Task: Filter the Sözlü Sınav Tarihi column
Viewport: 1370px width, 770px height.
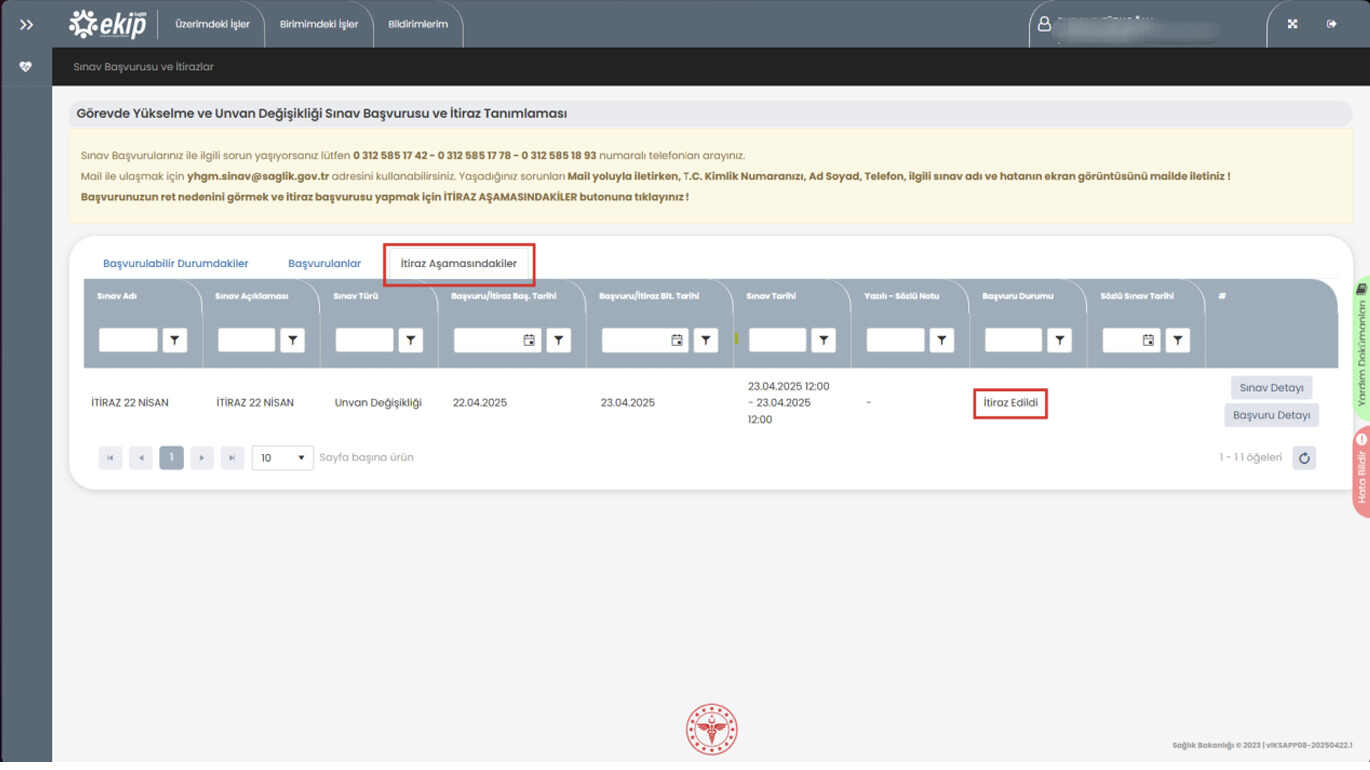Action: click(1178, 341)
